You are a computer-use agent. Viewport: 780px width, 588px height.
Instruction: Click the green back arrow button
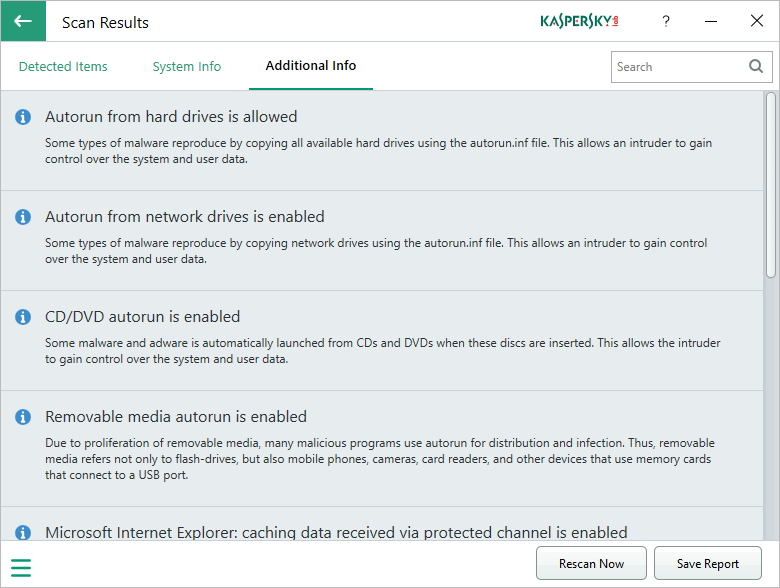pyautogui.click(x=22, y=21)
